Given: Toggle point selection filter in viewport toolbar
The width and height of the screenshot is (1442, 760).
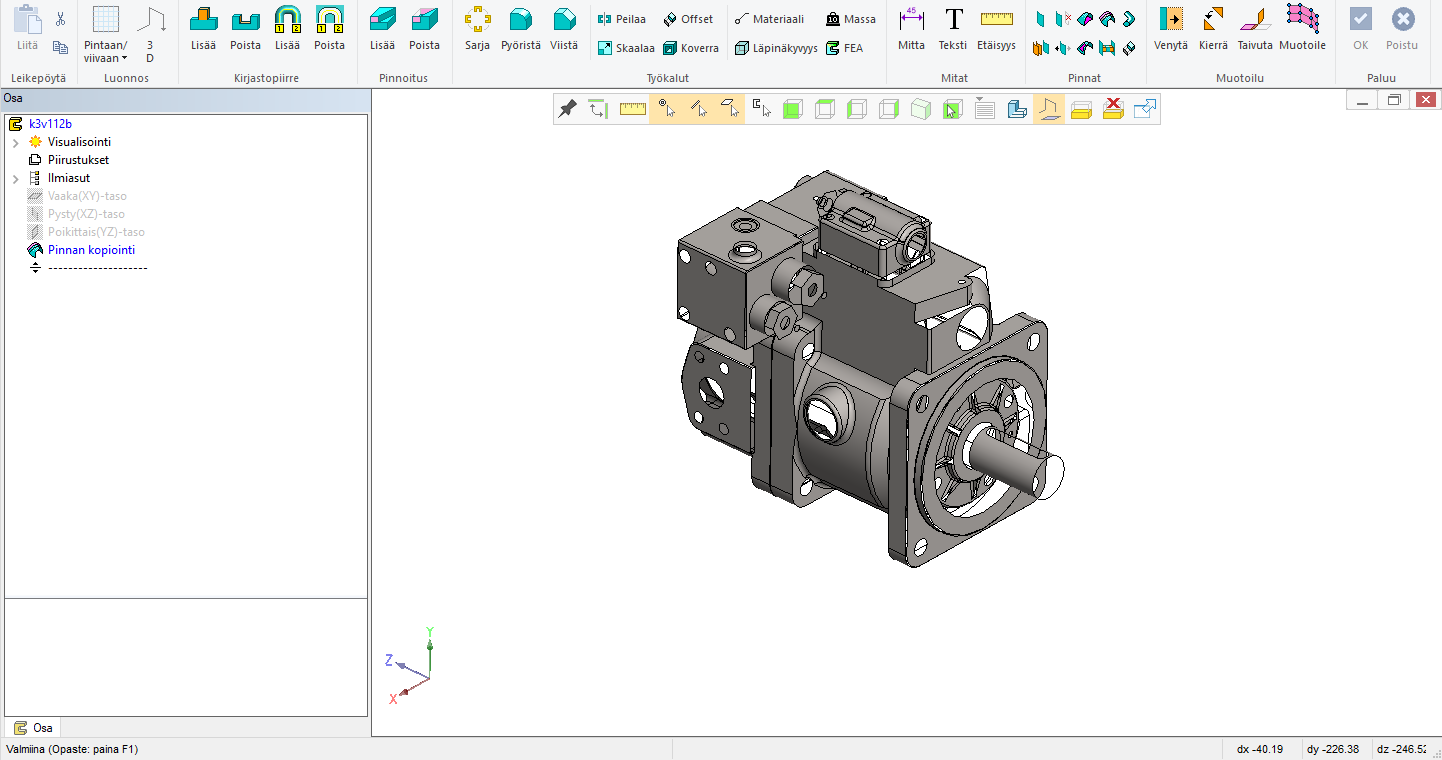Looking at the screenshot, I should click(x=666, y=109).
